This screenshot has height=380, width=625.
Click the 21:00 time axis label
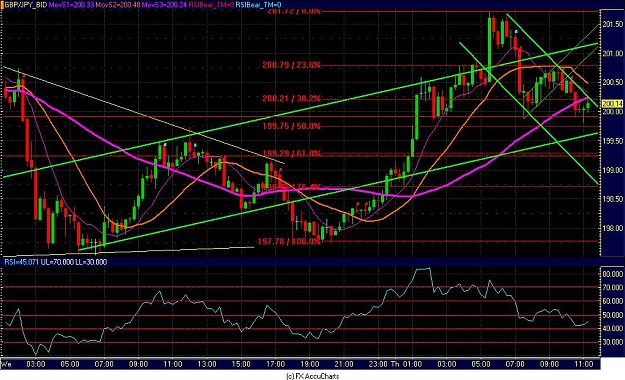pyautogui.click(x=344, y=364)
